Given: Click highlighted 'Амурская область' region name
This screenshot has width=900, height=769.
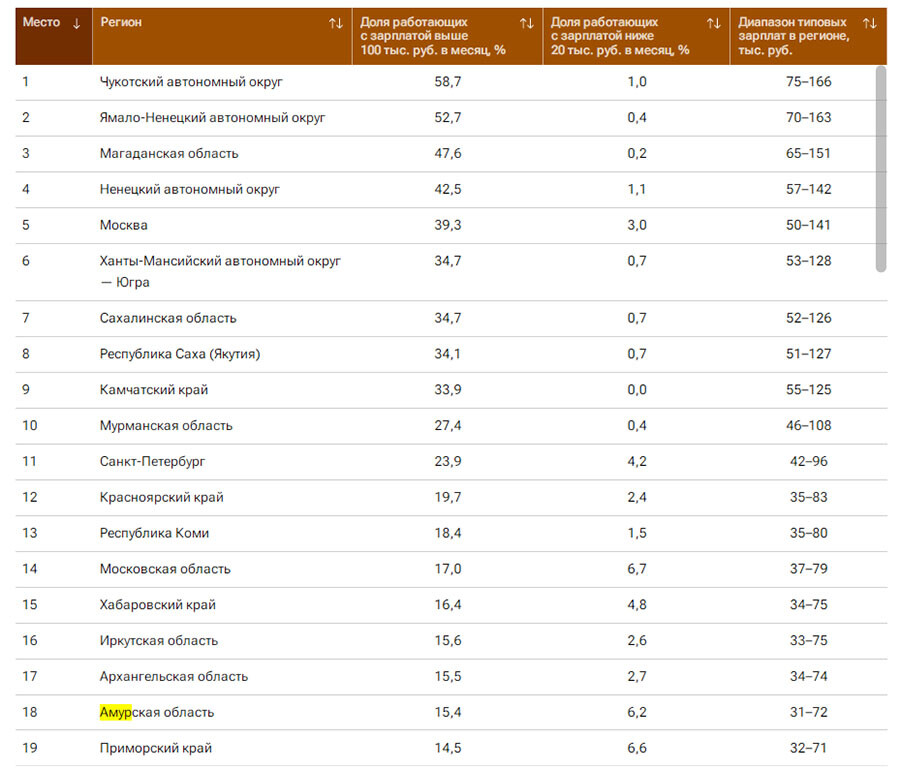Looking at the screenshot, I should [157, 712].
